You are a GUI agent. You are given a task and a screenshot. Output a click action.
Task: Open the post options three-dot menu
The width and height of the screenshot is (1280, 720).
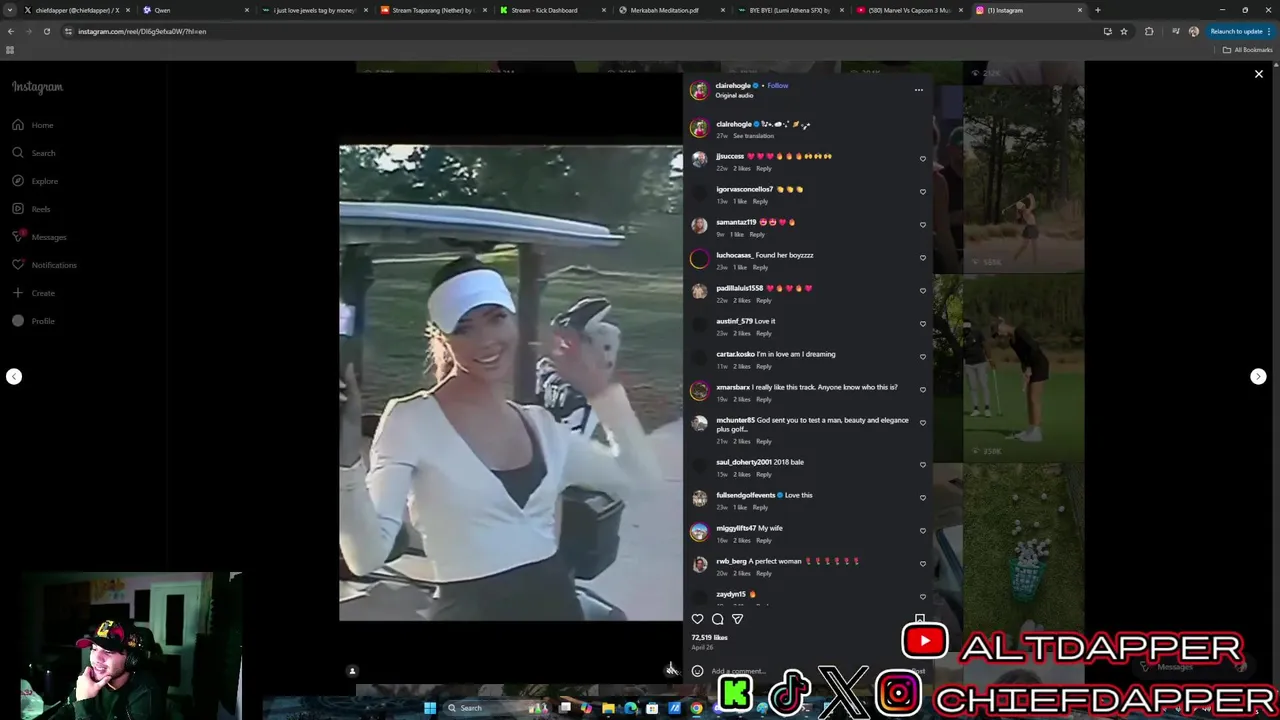tap(918, 90)
